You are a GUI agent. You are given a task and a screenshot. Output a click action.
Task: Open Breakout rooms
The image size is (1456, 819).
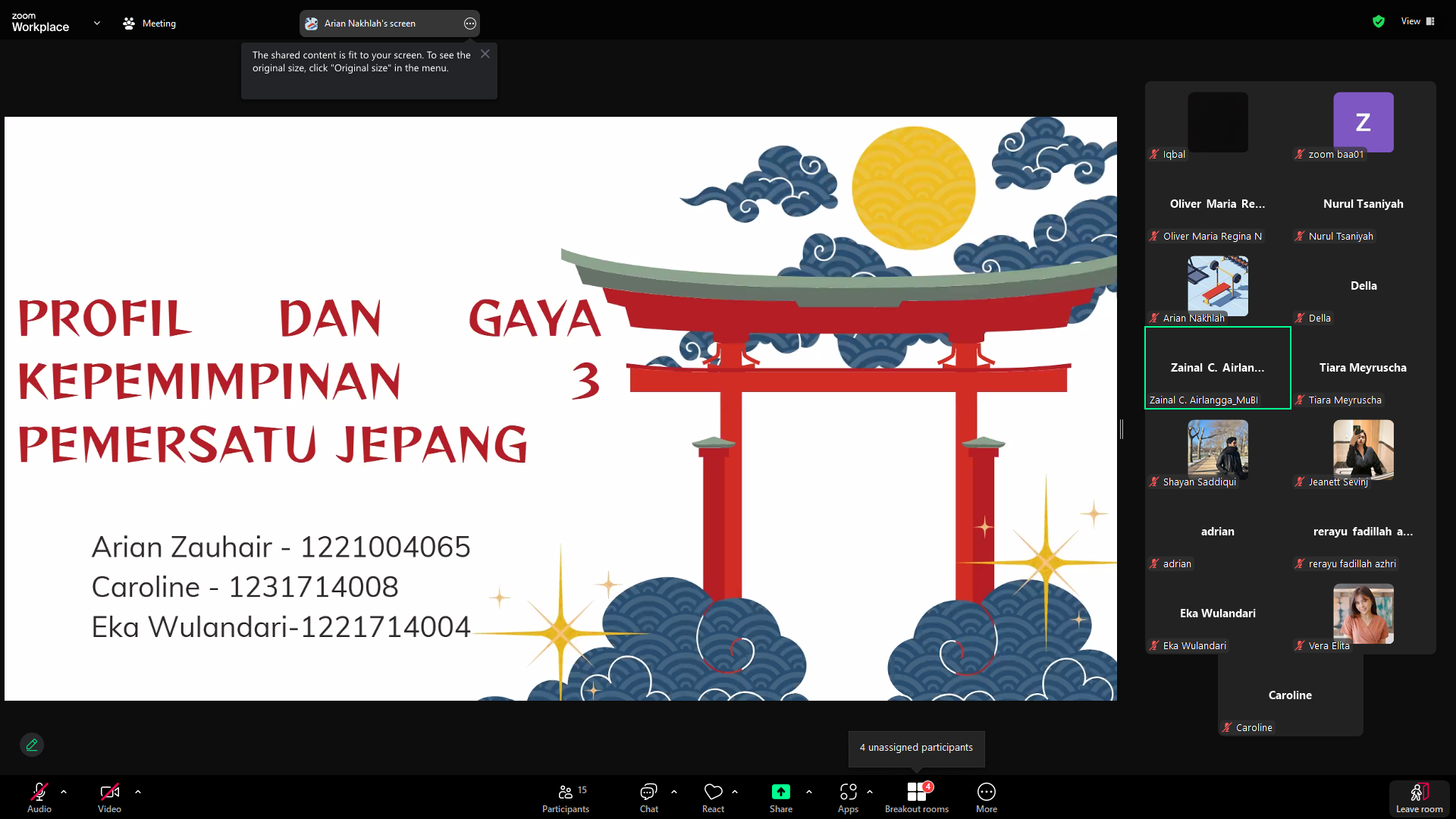pyautogui.click(x=917, y=797)
